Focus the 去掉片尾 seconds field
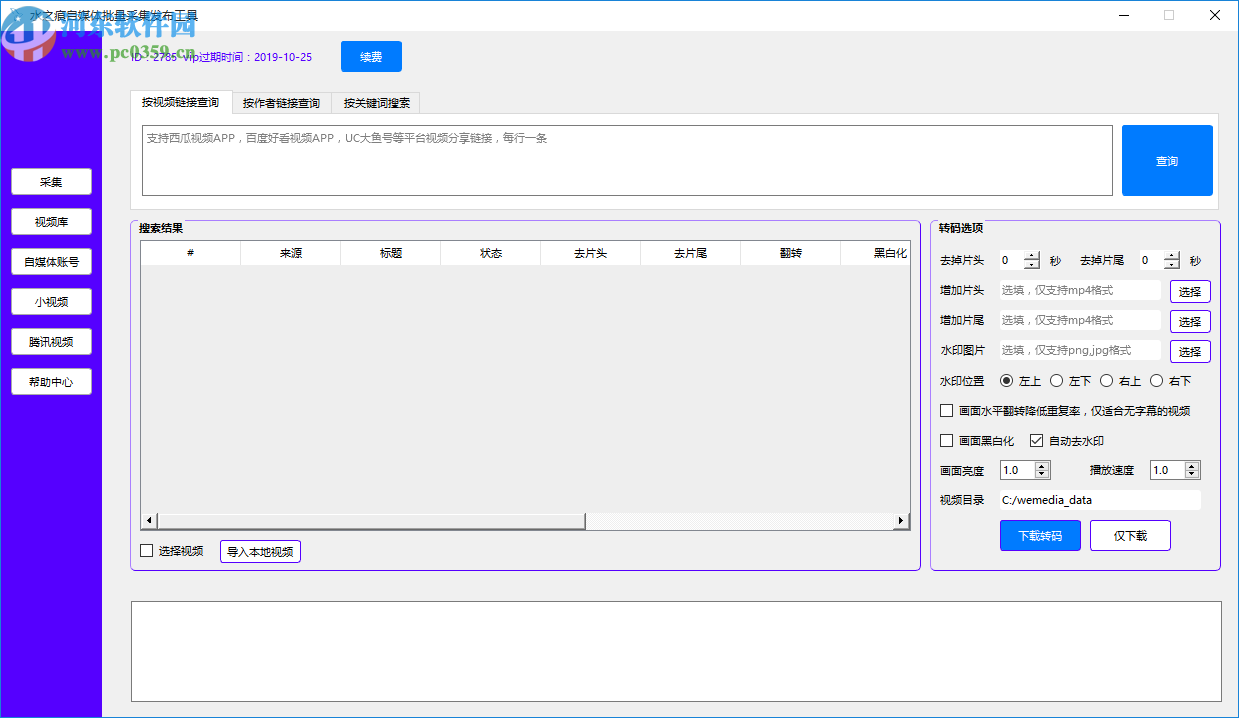This screenshot has width=1239, height=718. pos(1151,260)
